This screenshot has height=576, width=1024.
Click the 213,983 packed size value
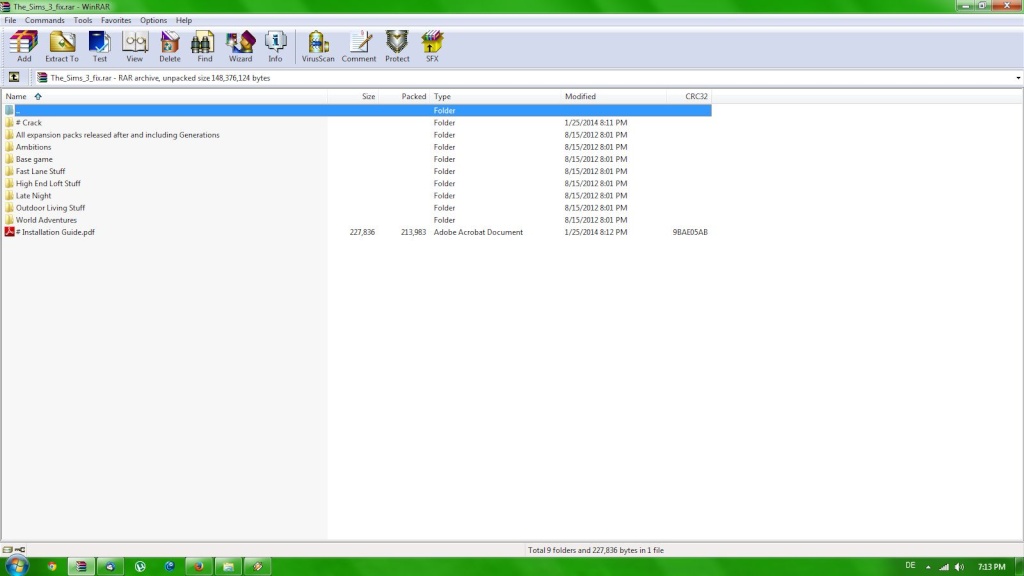tap(413, 232)
